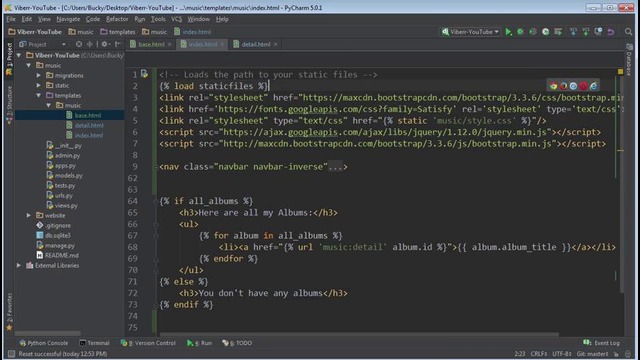Expand External Libraries node

coord(19,265)
